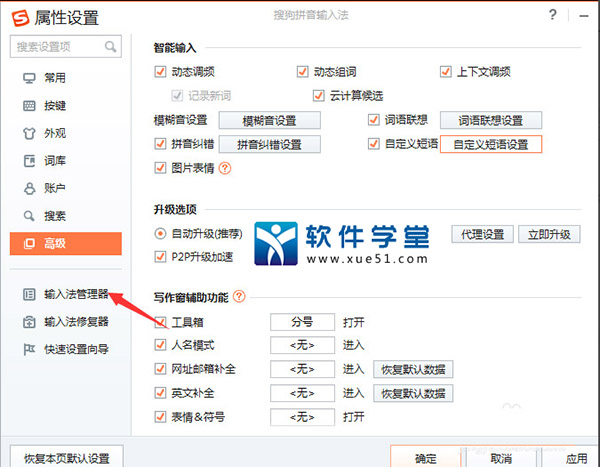
Task: Click 恢复本页默认设置 button
Action: pos(67,457)
